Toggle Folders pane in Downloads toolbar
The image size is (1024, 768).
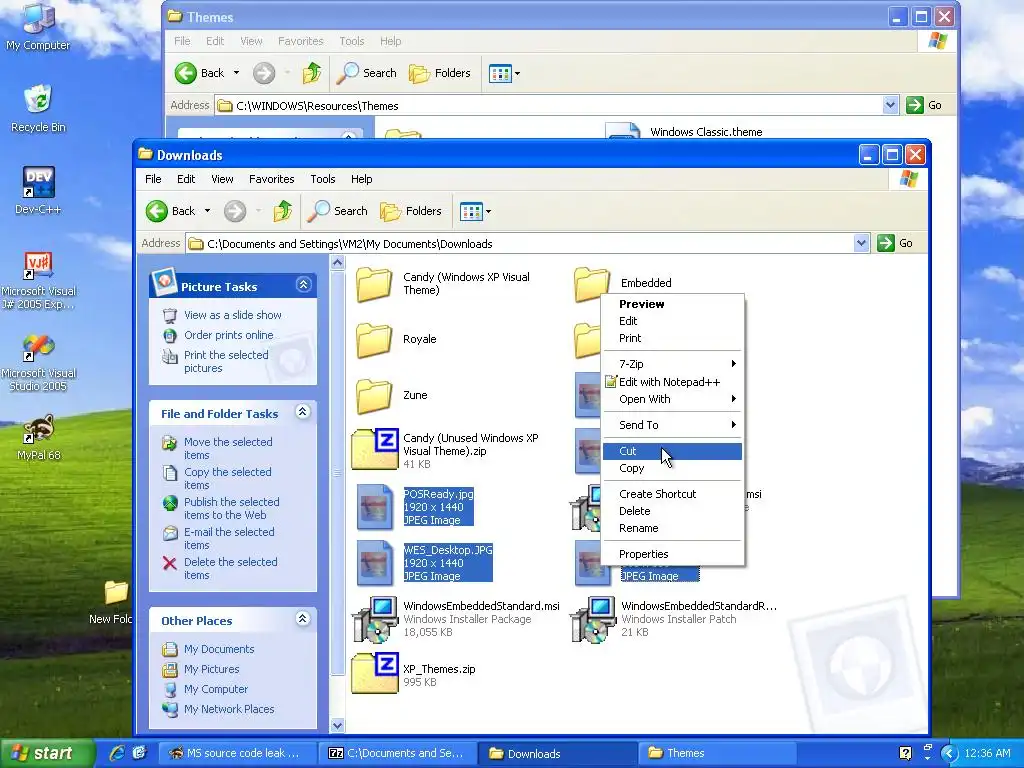[x=411, y=211]
